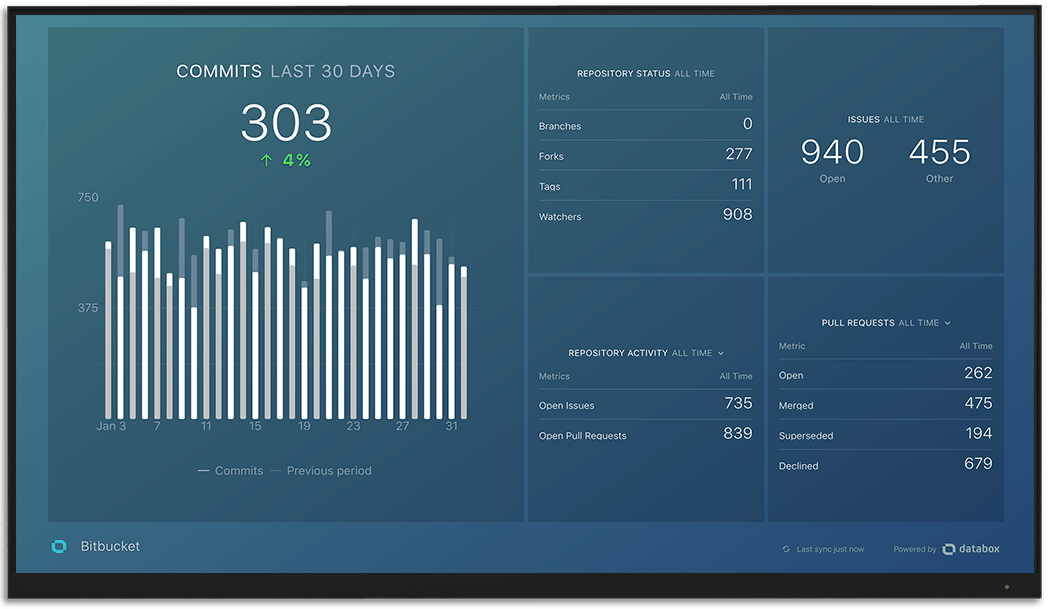Click the Open Pull Requests metric row
Viewport: 1049px width, 609px height.
645,435
